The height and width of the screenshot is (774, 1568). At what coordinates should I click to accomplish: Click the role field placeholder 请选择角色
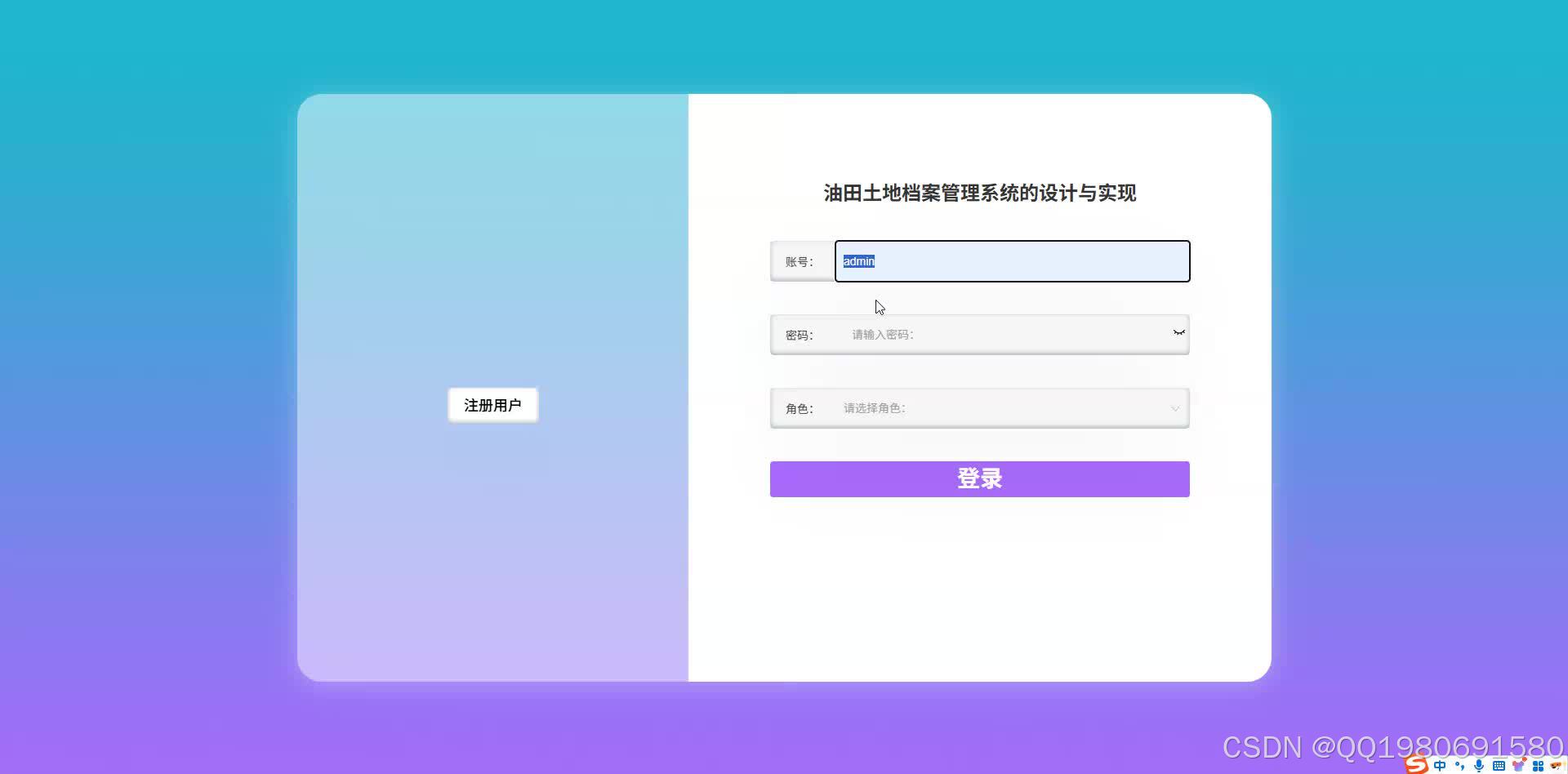pyautogui.click(x=874, y=408)
